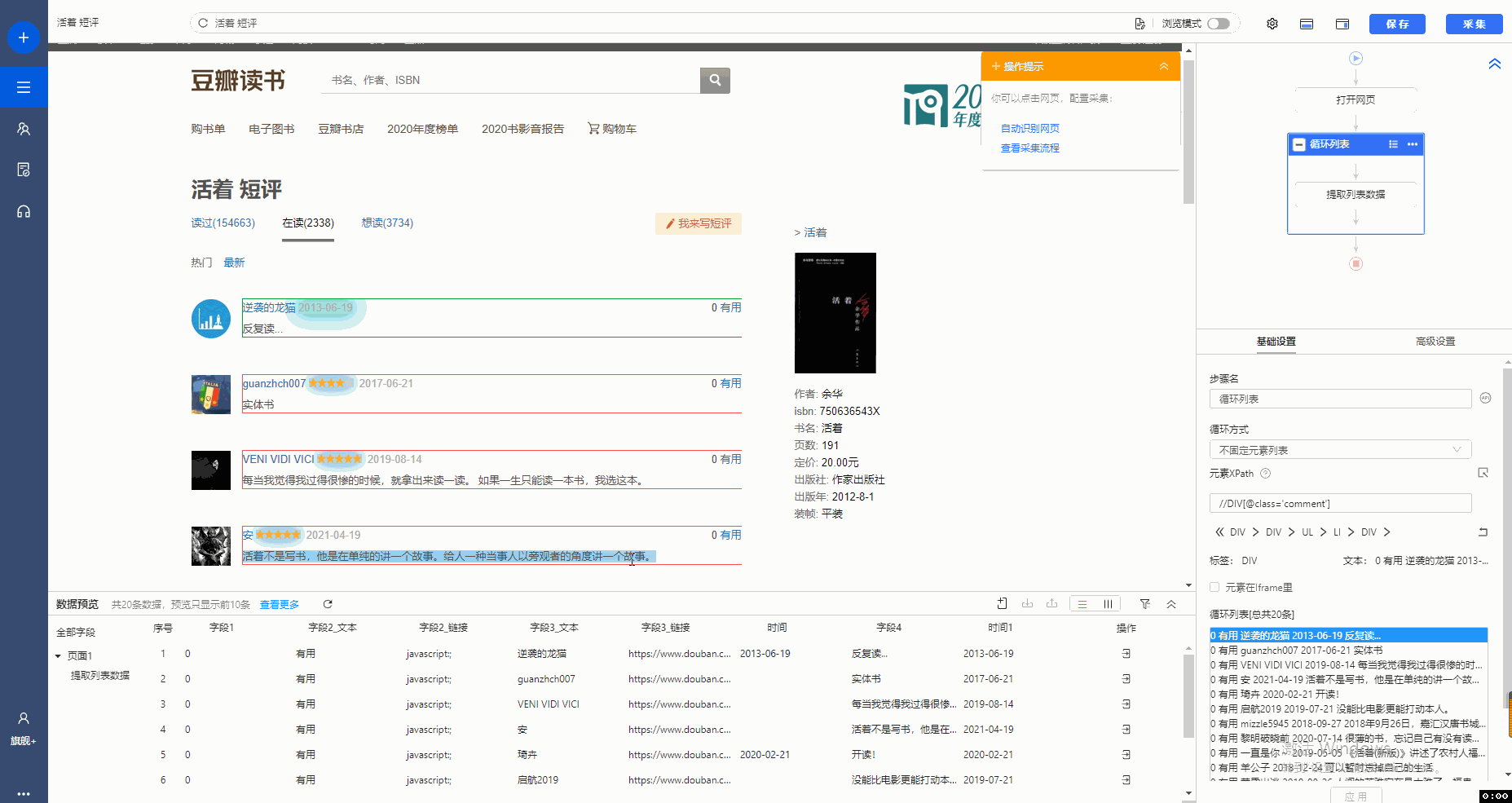Click the double left chevron in XPath breadcrumb
This screenshot has width=1512, height=803.
1219,532
